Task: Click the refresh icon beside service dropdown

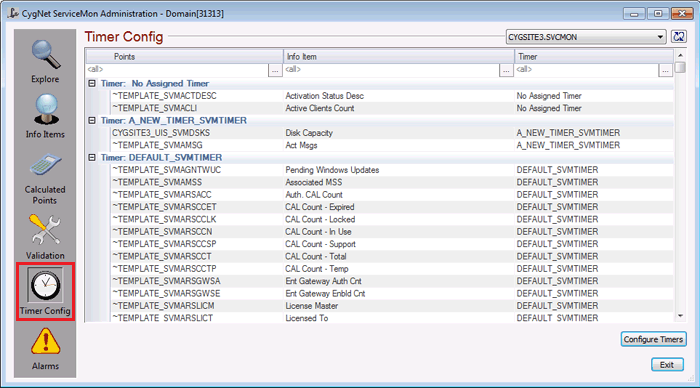Action: point(679,37)
